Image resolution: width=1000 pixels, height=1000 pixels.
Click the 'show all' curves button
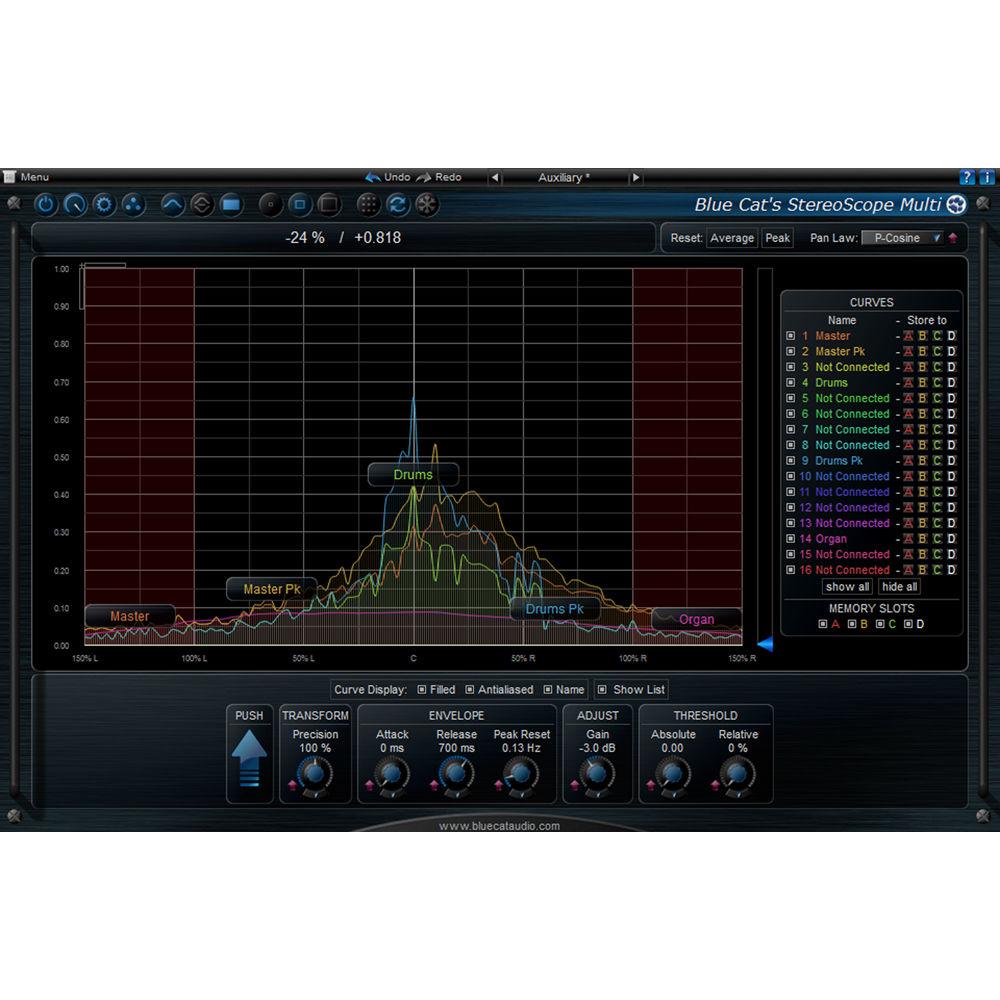847,587
